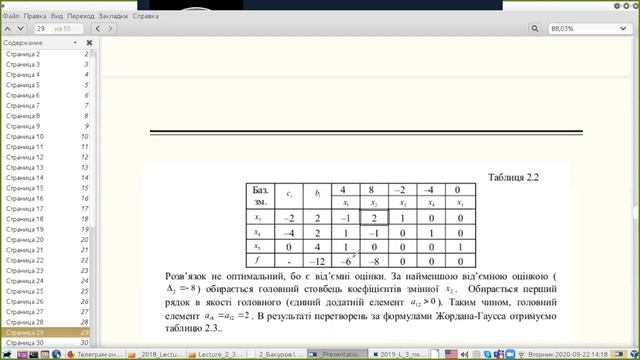The image size is (640, 360).
Task: Open the Wi-Fi network tray icon
Action: click(521, 354)
